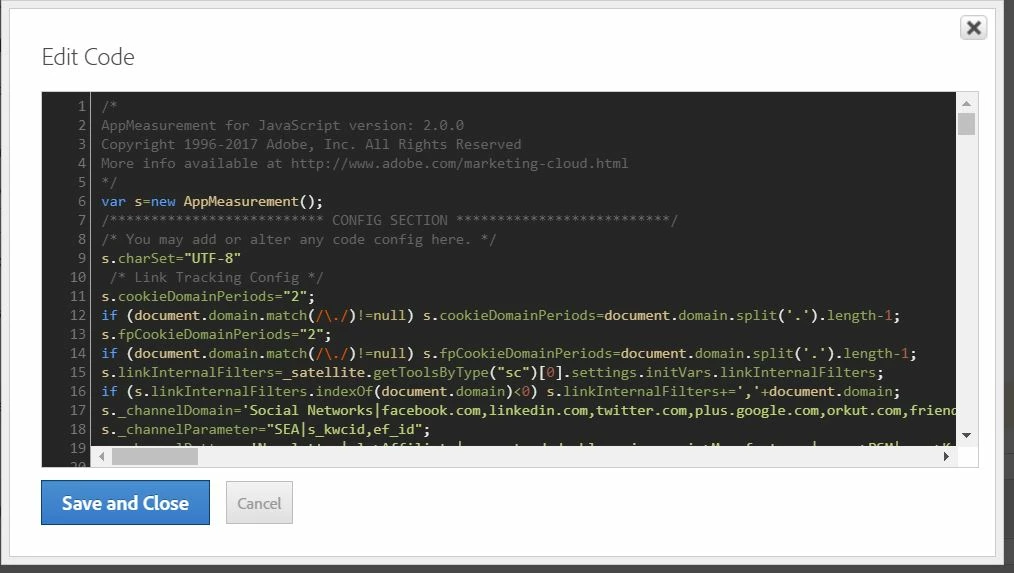Click the horizontal scrollbar right arrow

point(946,457)
